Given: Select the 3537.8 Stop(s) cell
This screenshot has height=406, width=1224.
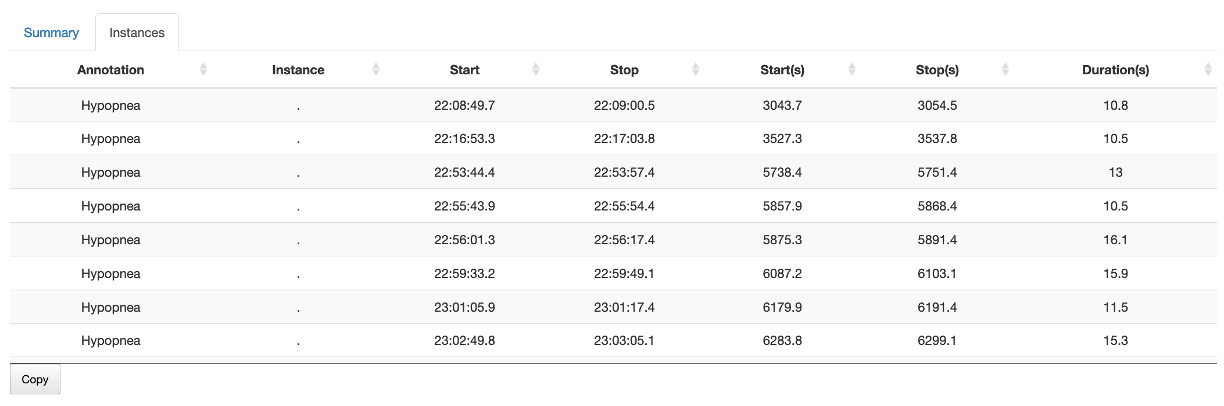Looking at the screenshot, I should tap(937, 139).
